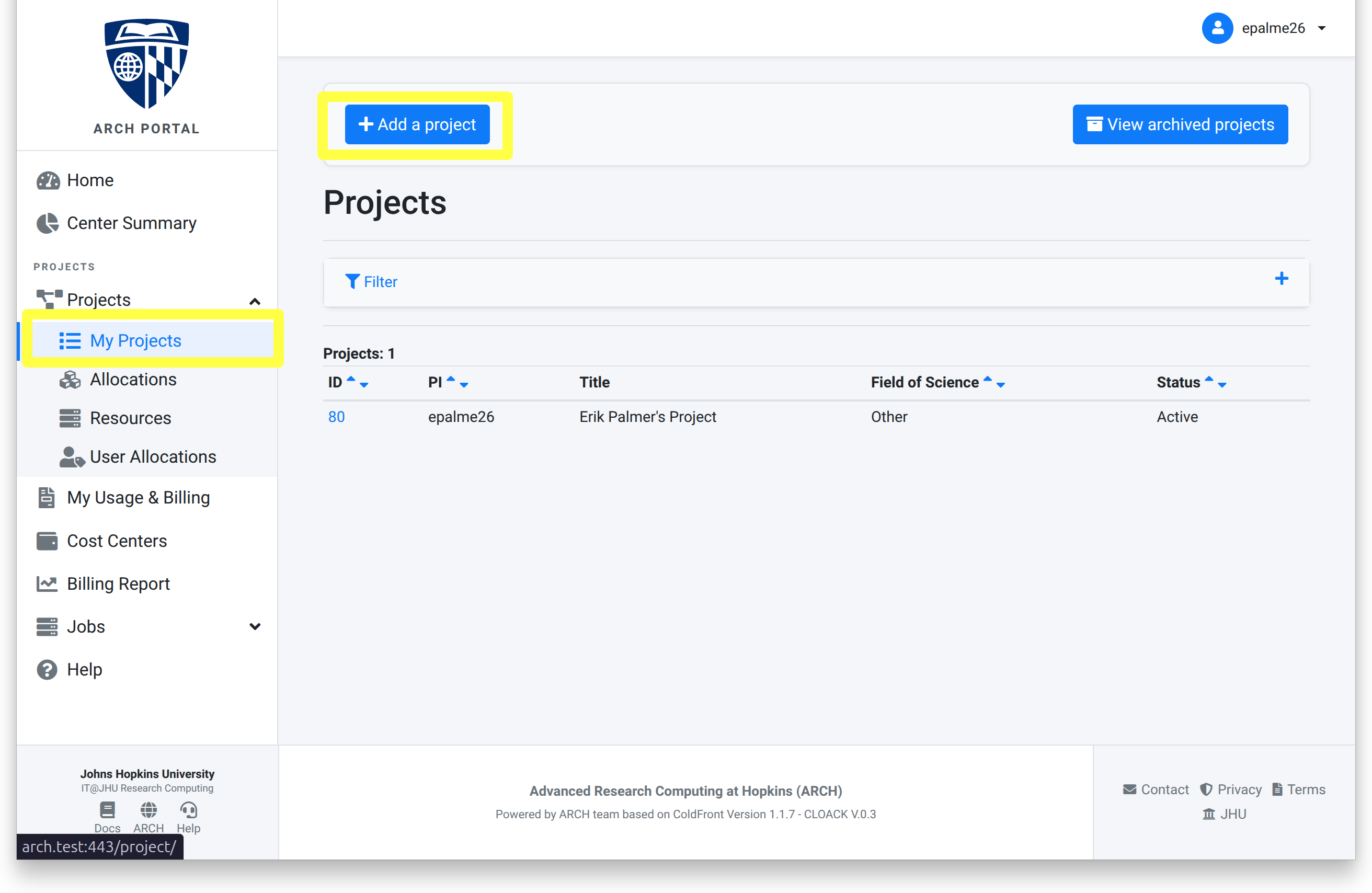The width and height of the screenshot is (1372, 893).
Task: Sort ID column descending
Action: coord(364,385)
